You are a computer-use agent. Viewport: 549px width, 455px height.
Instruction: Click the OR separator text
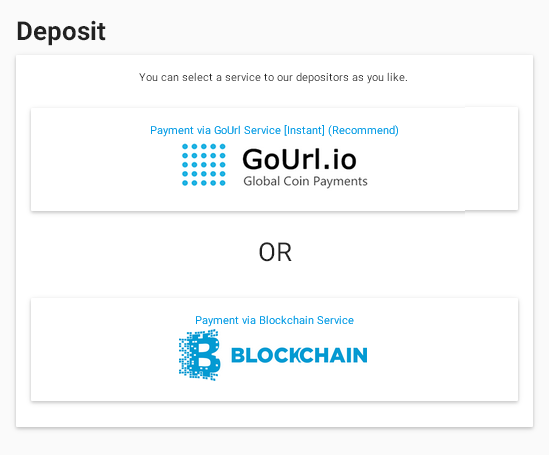click(275, 252)
